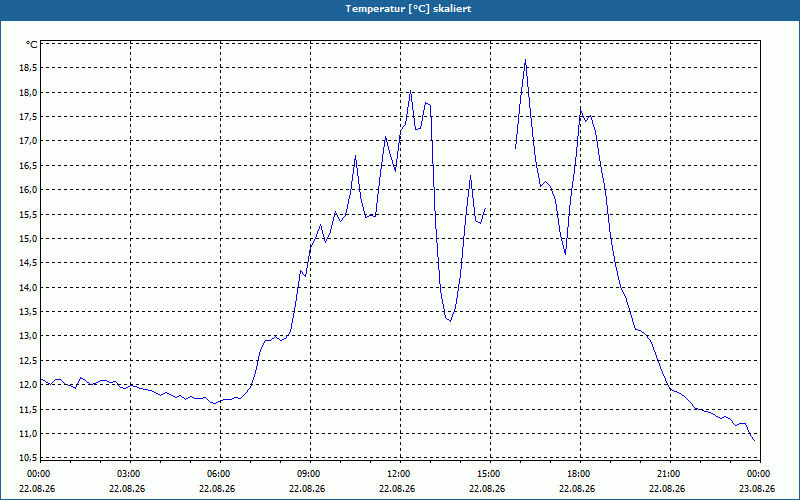Click the 03:00 time axis label

tap(128, 474)
